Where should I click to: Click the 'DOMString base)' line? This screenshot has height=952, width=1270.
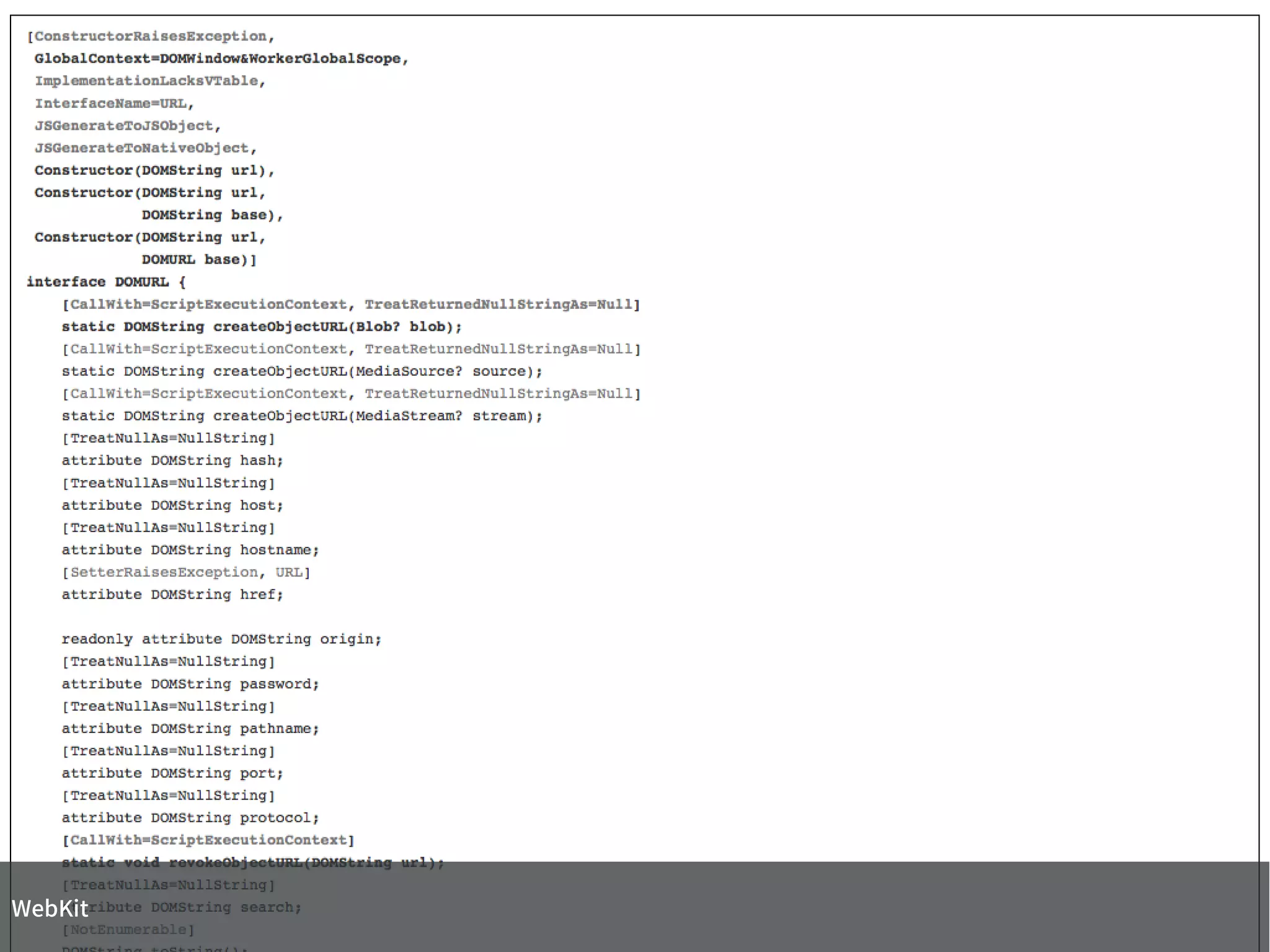213,215
